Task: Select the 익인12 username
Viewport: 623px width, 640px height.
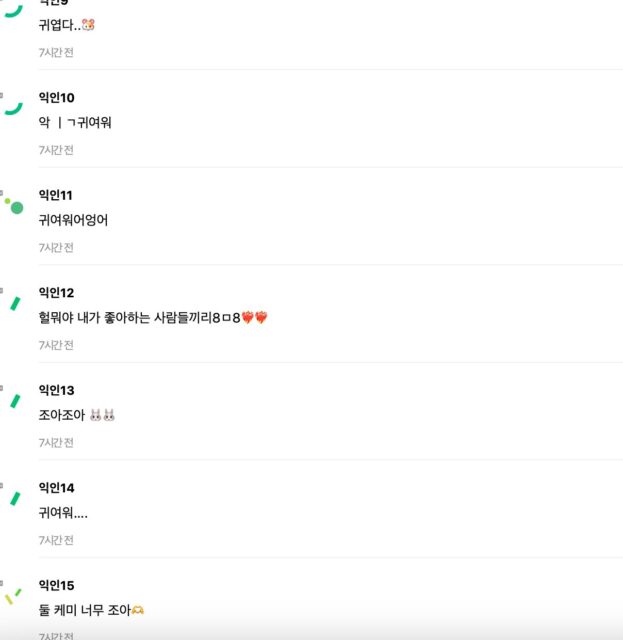Action: [56, 293]
